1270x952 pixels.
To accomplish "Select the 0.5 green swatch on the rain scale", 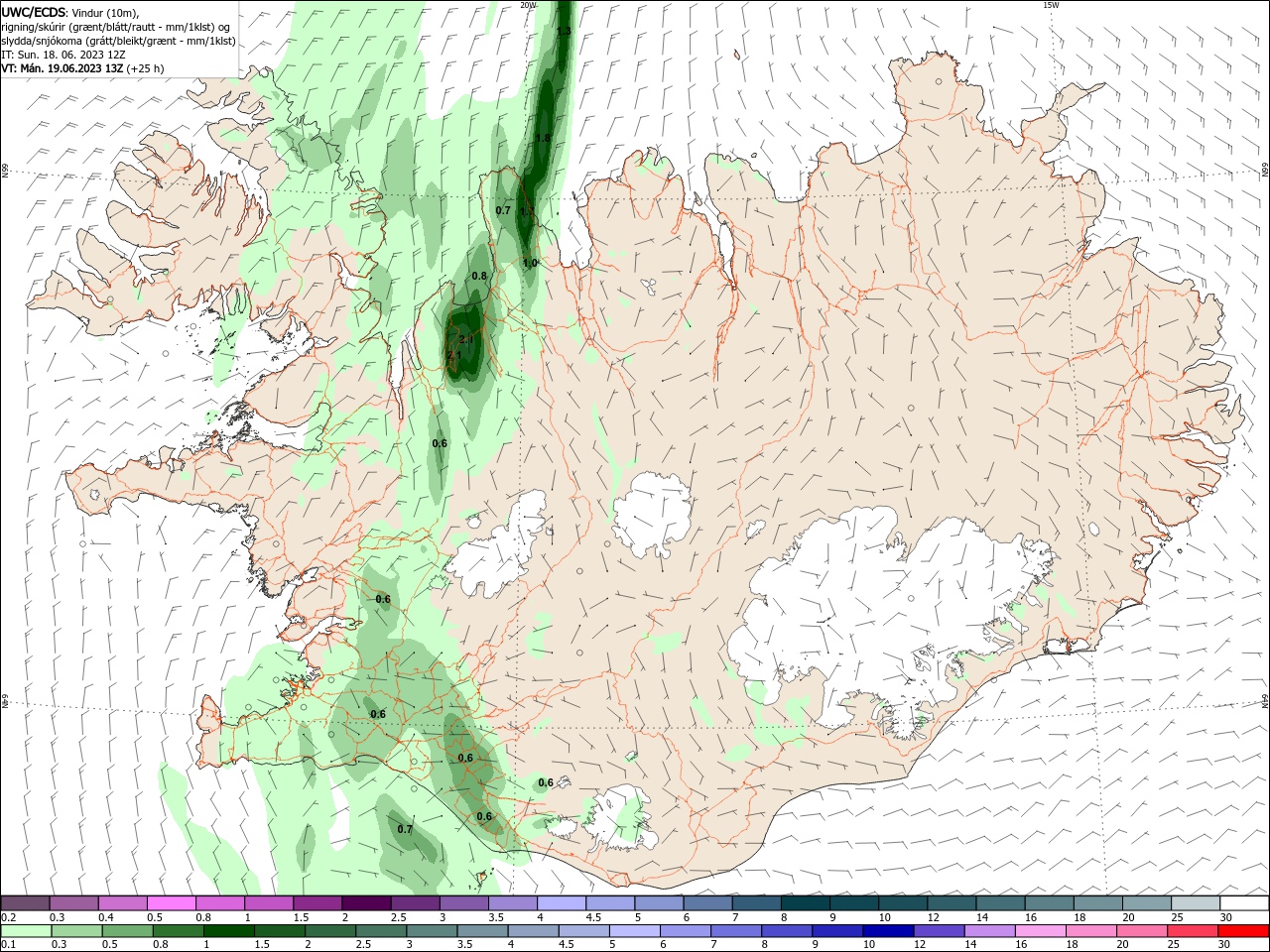I will (127, 931).
